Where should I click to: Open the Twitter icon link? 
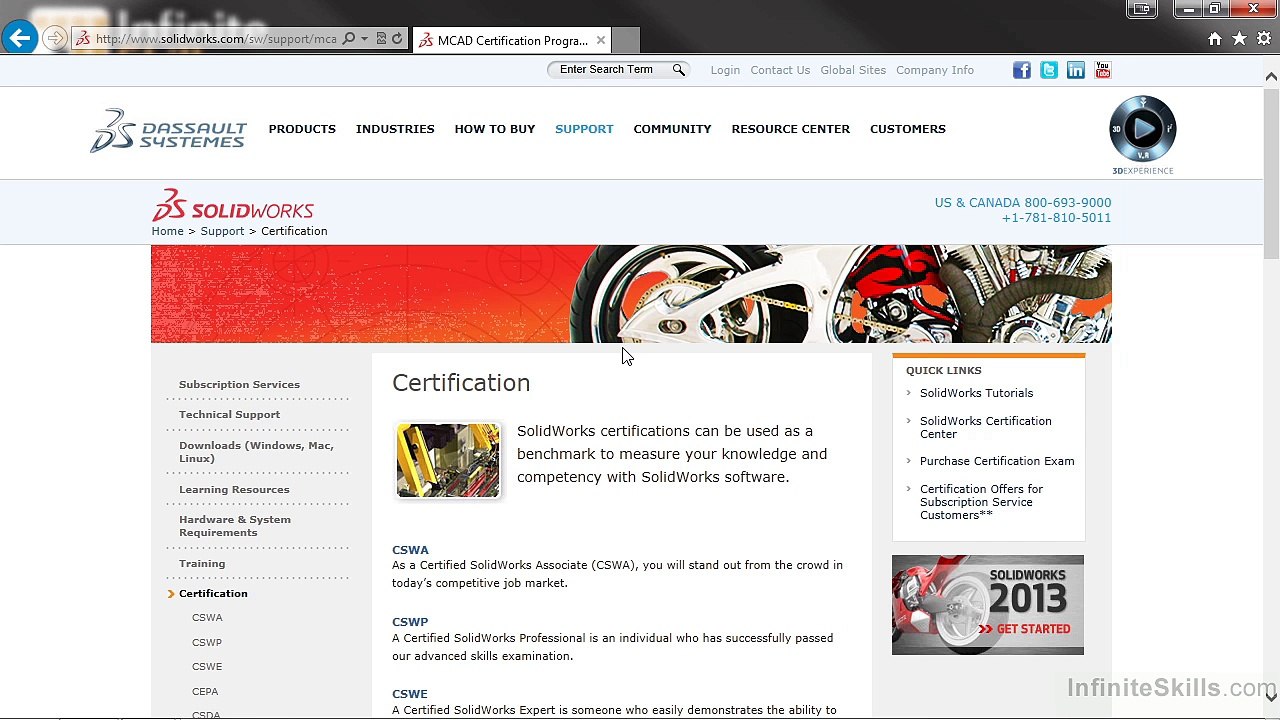tap(1049, 70)
